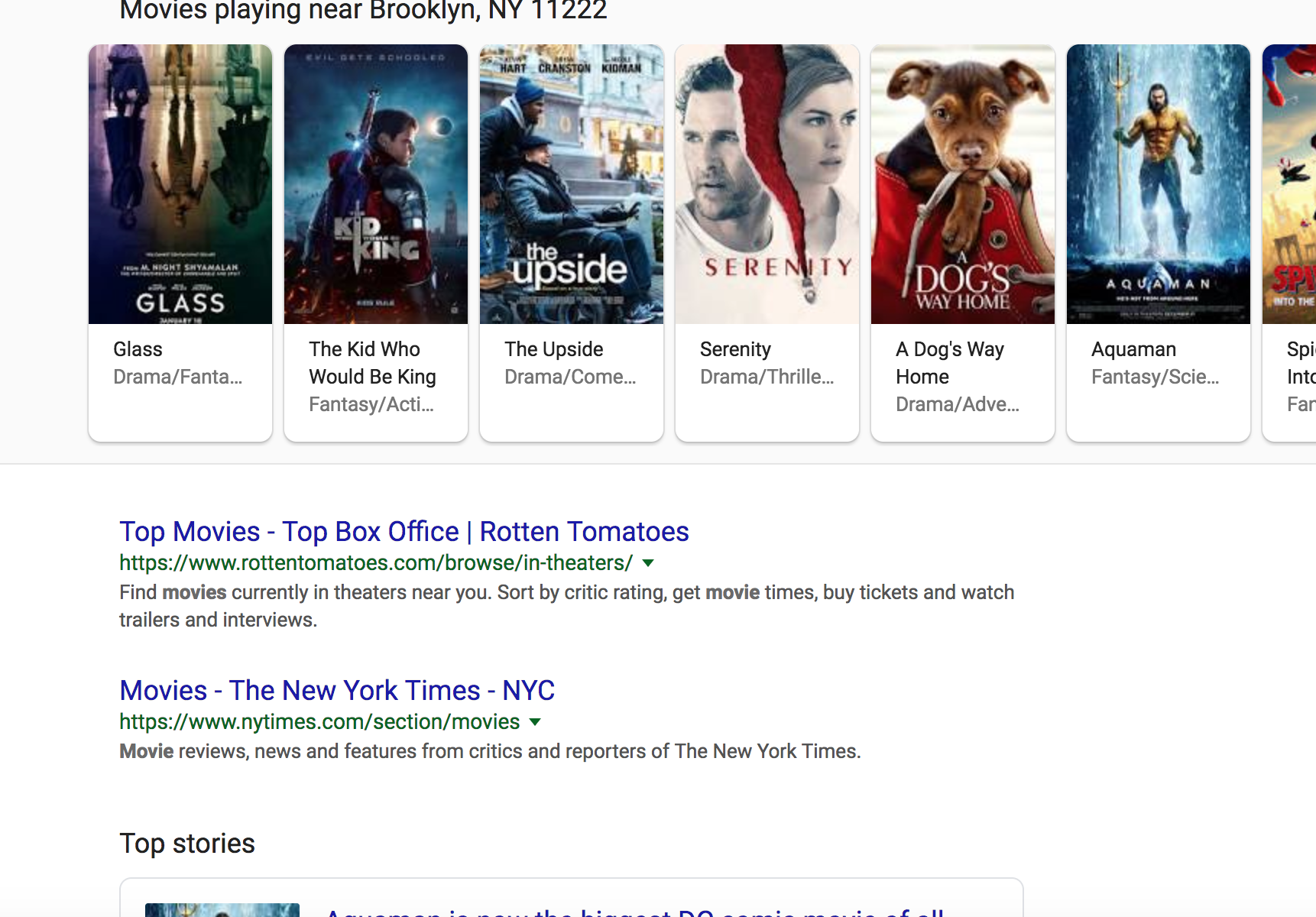Image resolution: width=1316 pixels, height=917 pixels.
Task: Open The Kid Who Would Be King poster
Action: click(376, 184)
